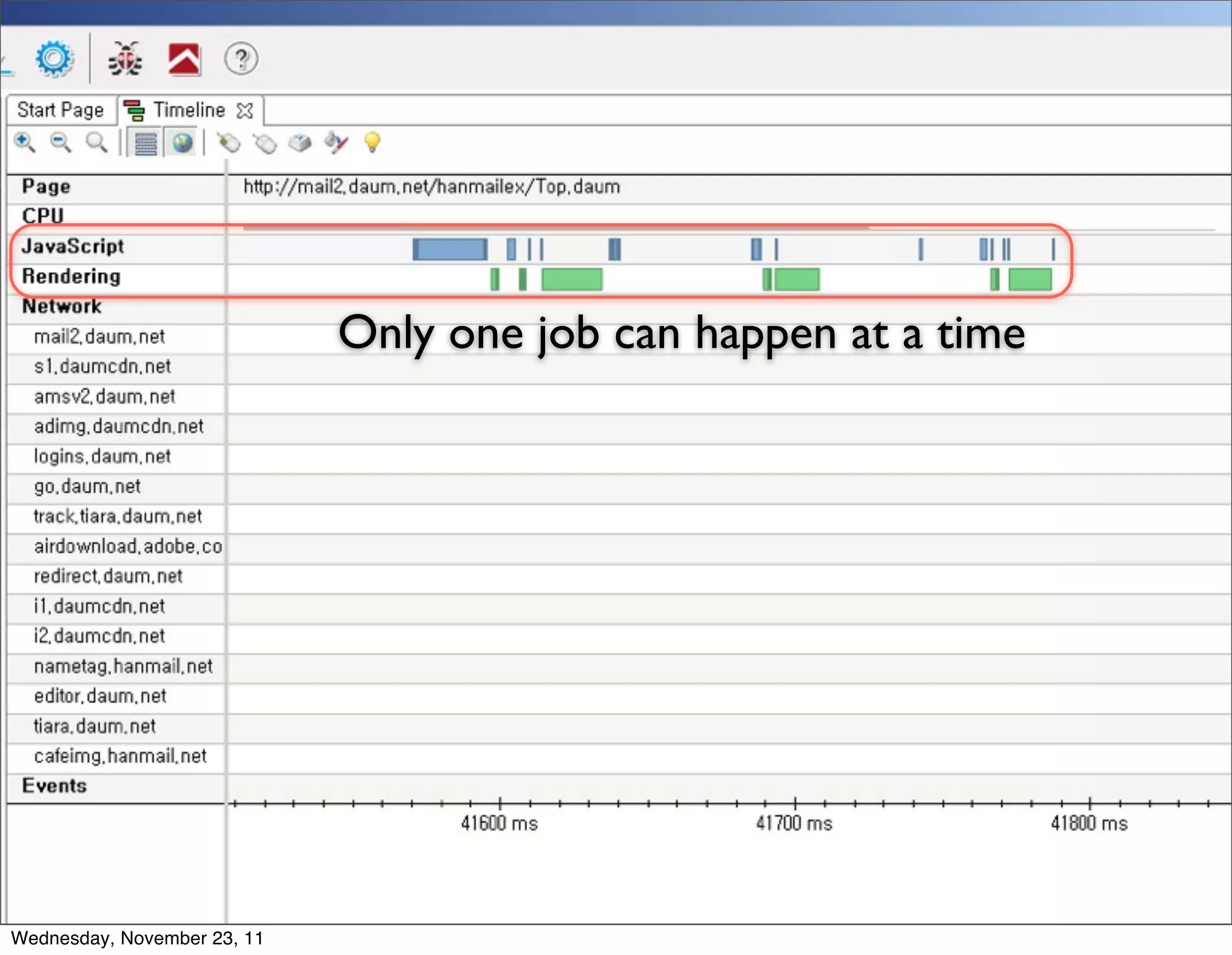Viewport: 1232px width, 955px height.
Task: Toggle the green mouse events icon
Action: pyautogui.click(x=229, y=143)
